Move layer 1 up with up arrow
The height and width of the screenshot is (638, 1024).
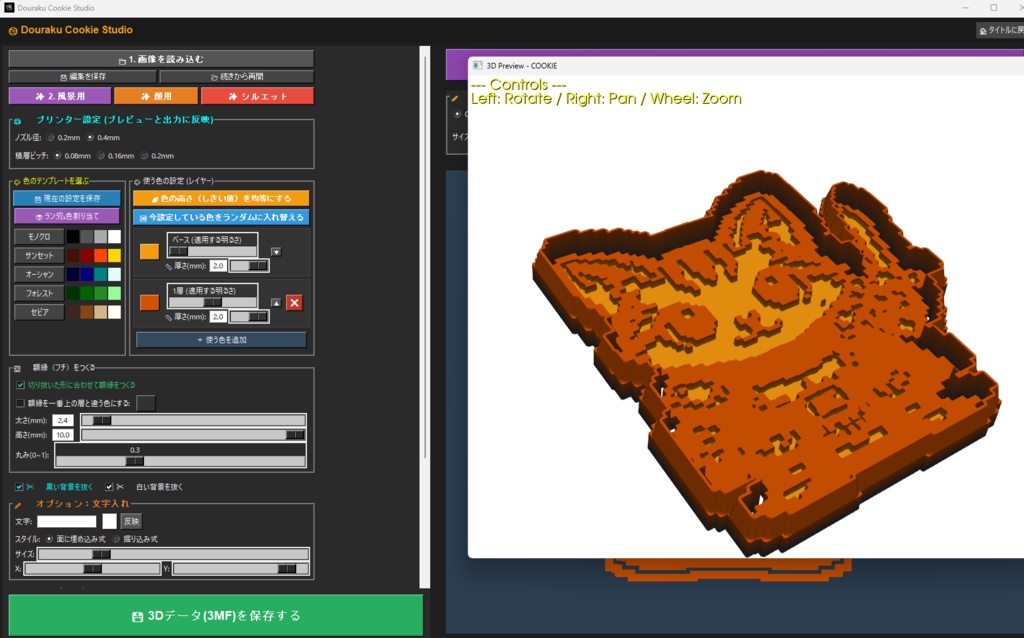[x=276, y=302]
